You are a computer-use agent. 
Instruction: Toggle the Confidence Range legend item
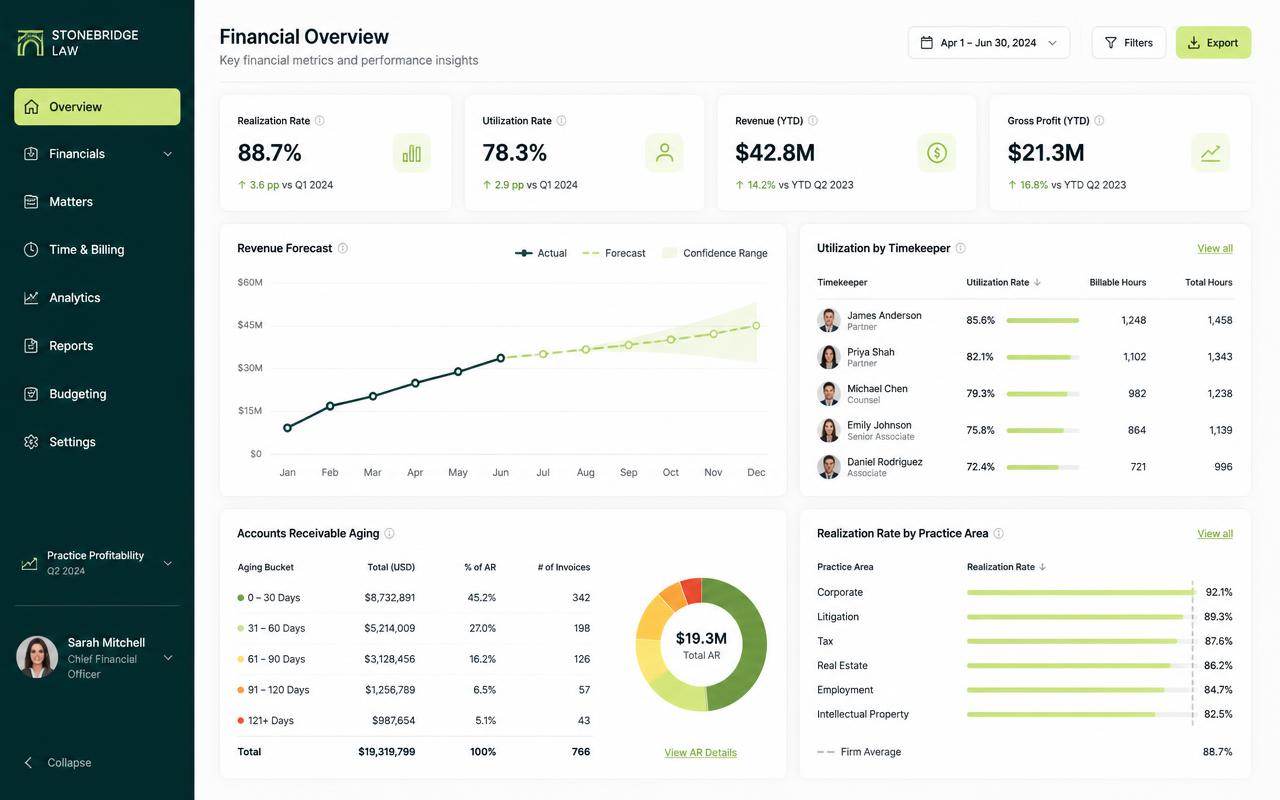715,254
